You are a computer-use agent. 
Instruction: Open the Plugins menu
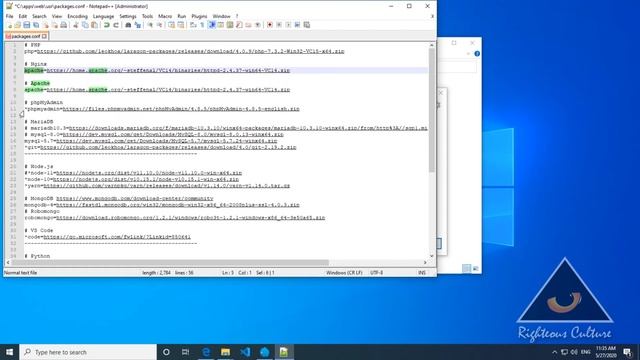[x=199, y=16]
